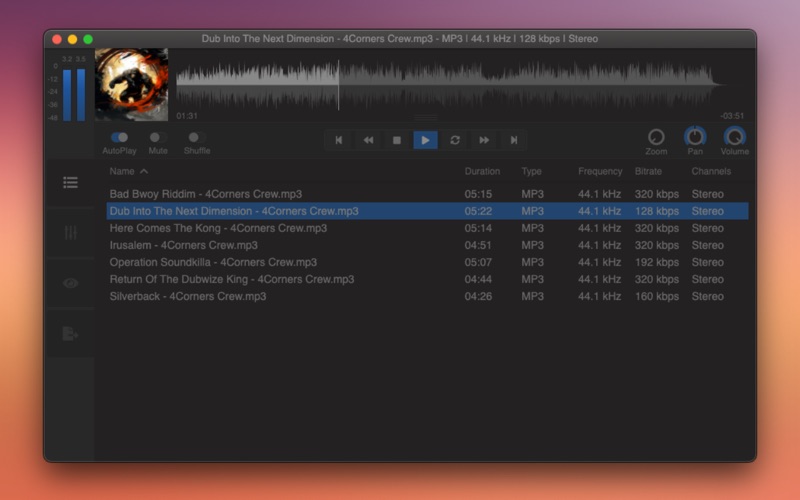Toggle the repeat loop icon

pos(455,140)
